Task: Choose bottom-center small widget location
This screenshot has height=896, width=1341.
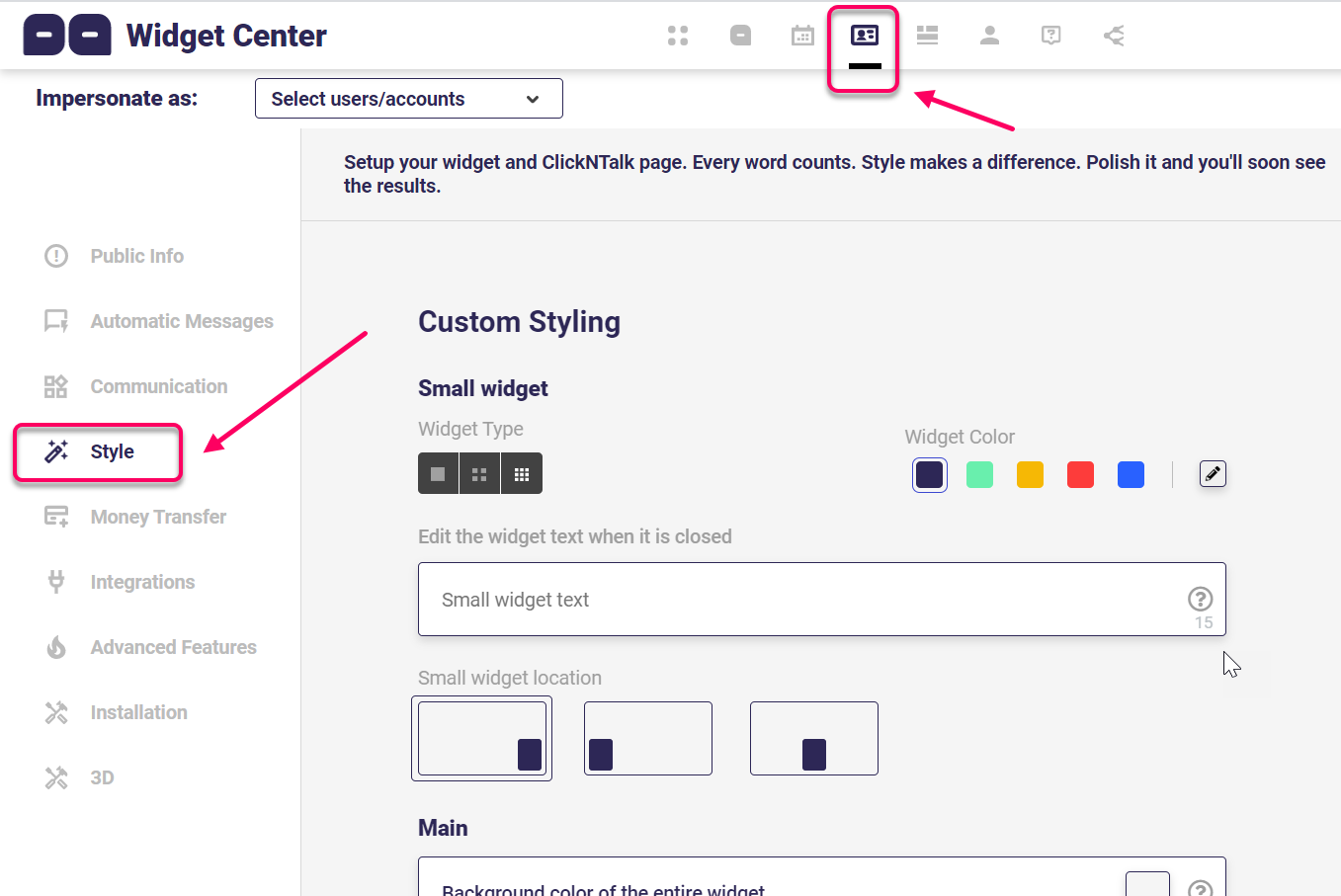Action: (x=814, y=738)
